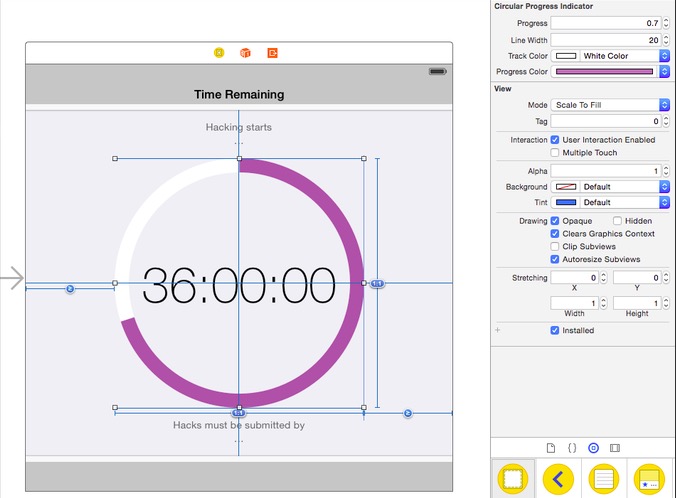This screenshot has width=676, height=498.
Task: Click the top-left selection handle of progress view
Action: pyautogui.click(x=115, y=159)
